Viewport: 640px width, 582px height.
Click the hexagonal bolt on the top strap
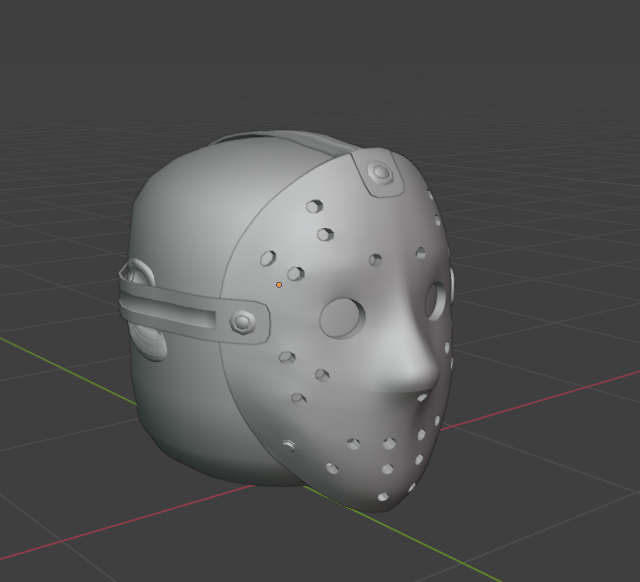tap(380, 173)
